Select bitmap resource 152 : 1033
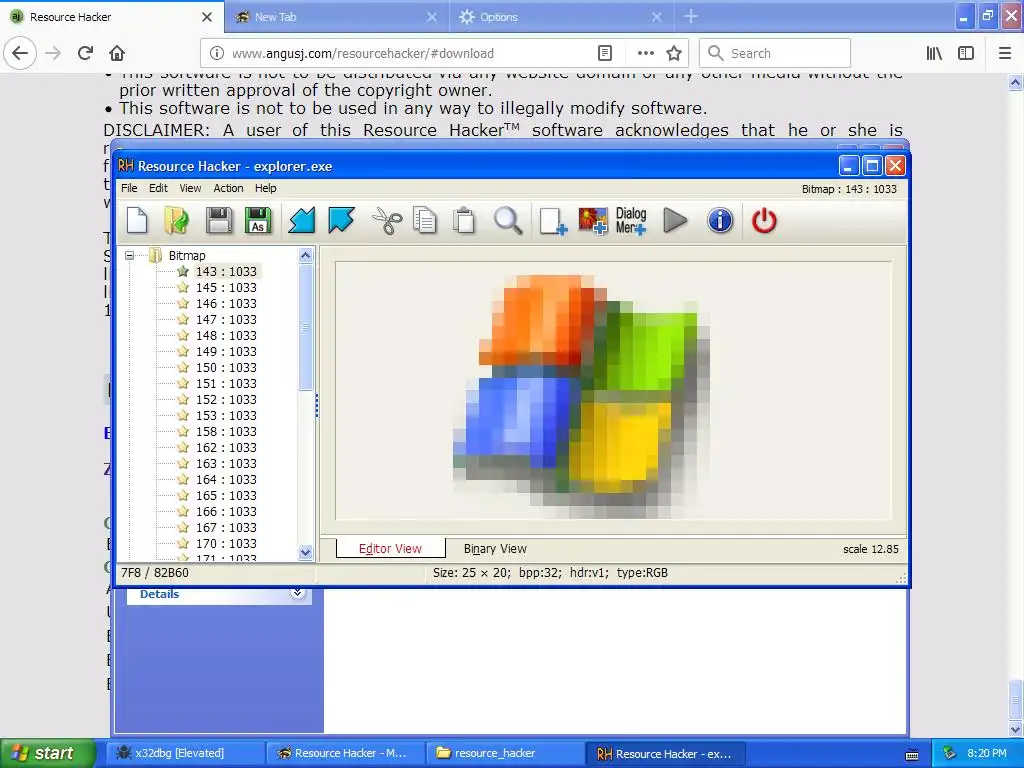The width and height of the screenshot is (1024, 768). point(226,400)
